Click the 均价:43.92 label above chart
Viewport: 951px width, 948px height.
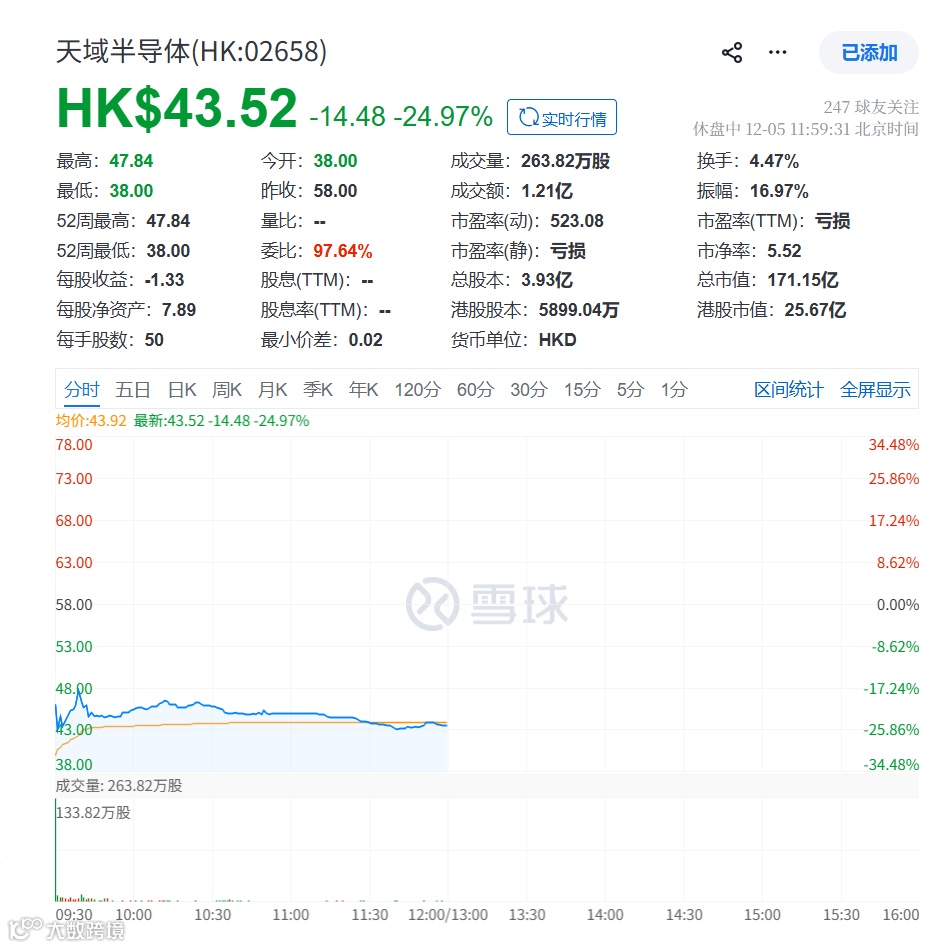click(91, 420)
